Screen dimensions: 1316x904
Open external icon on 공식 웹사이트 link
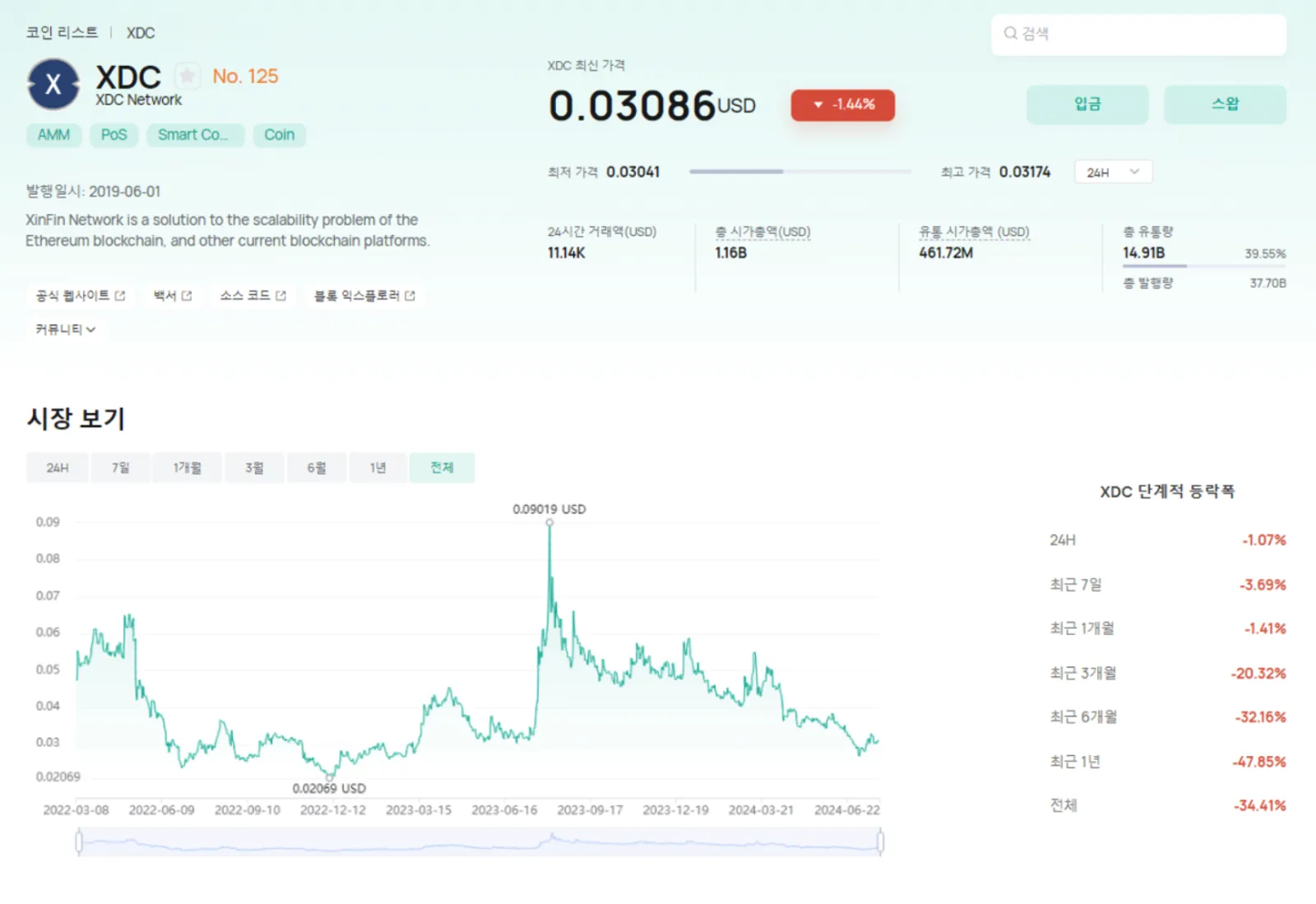[120, 295]
